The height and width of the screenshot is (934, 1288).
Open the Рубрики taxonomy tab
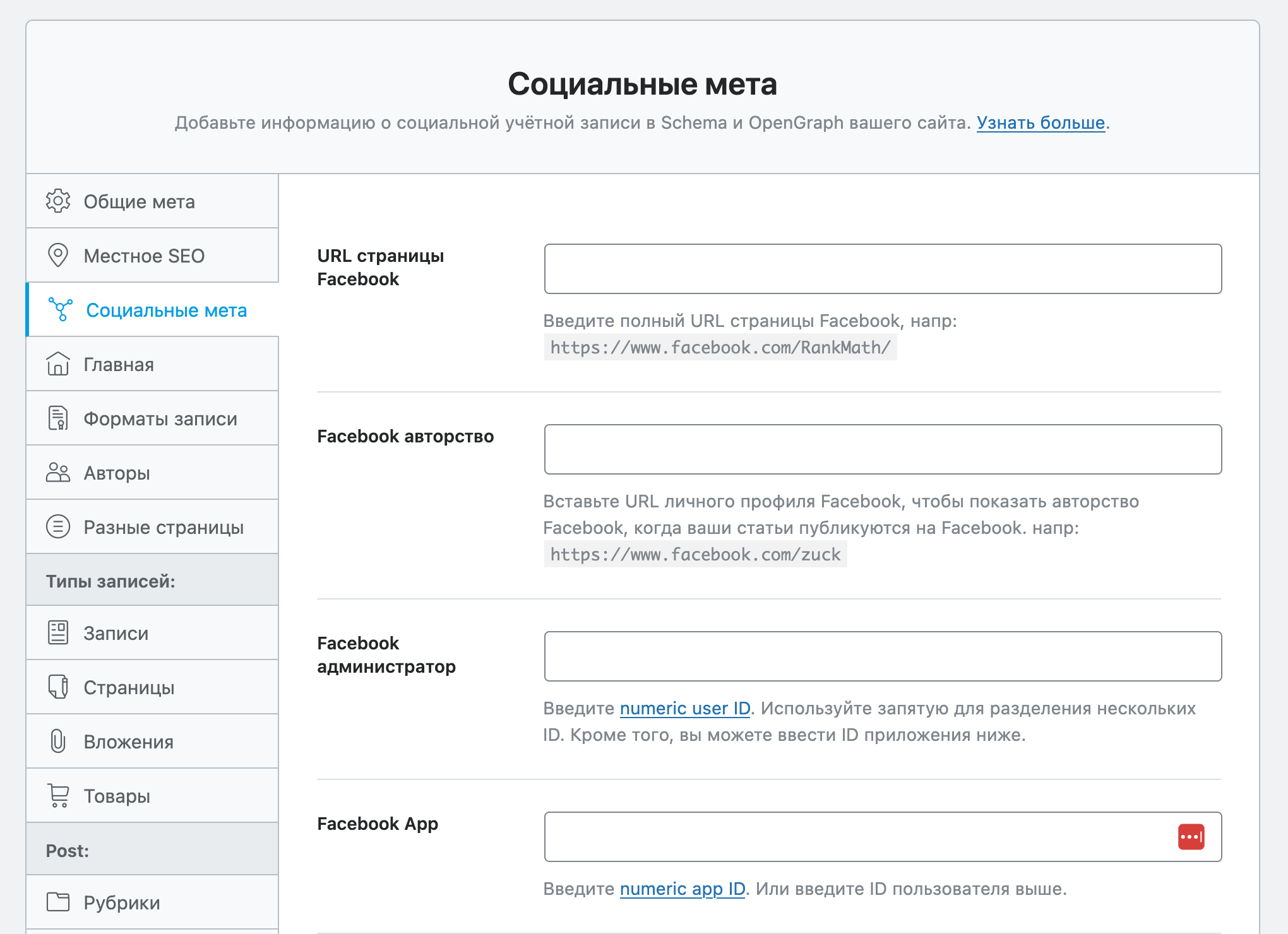click(x=152, y=902)
